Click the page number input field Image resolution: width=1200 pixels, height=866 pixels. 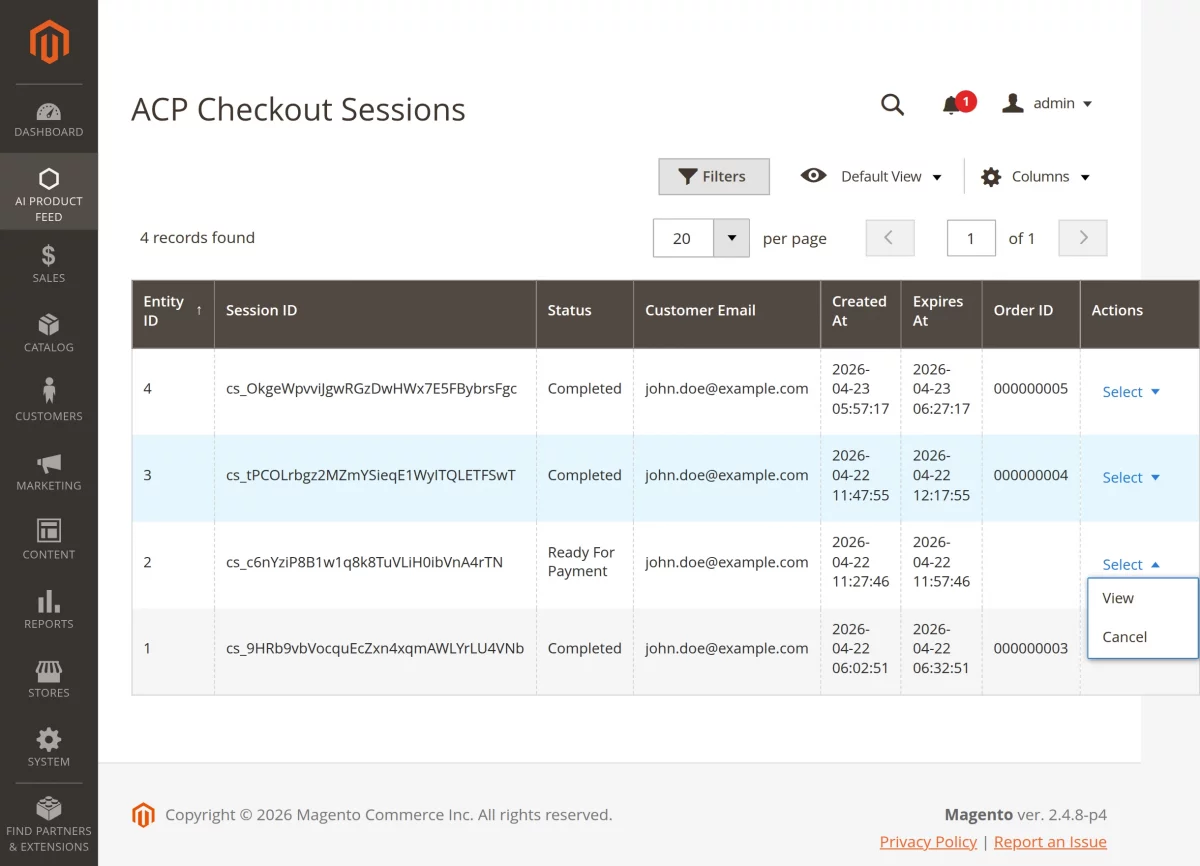pos(971,238)
